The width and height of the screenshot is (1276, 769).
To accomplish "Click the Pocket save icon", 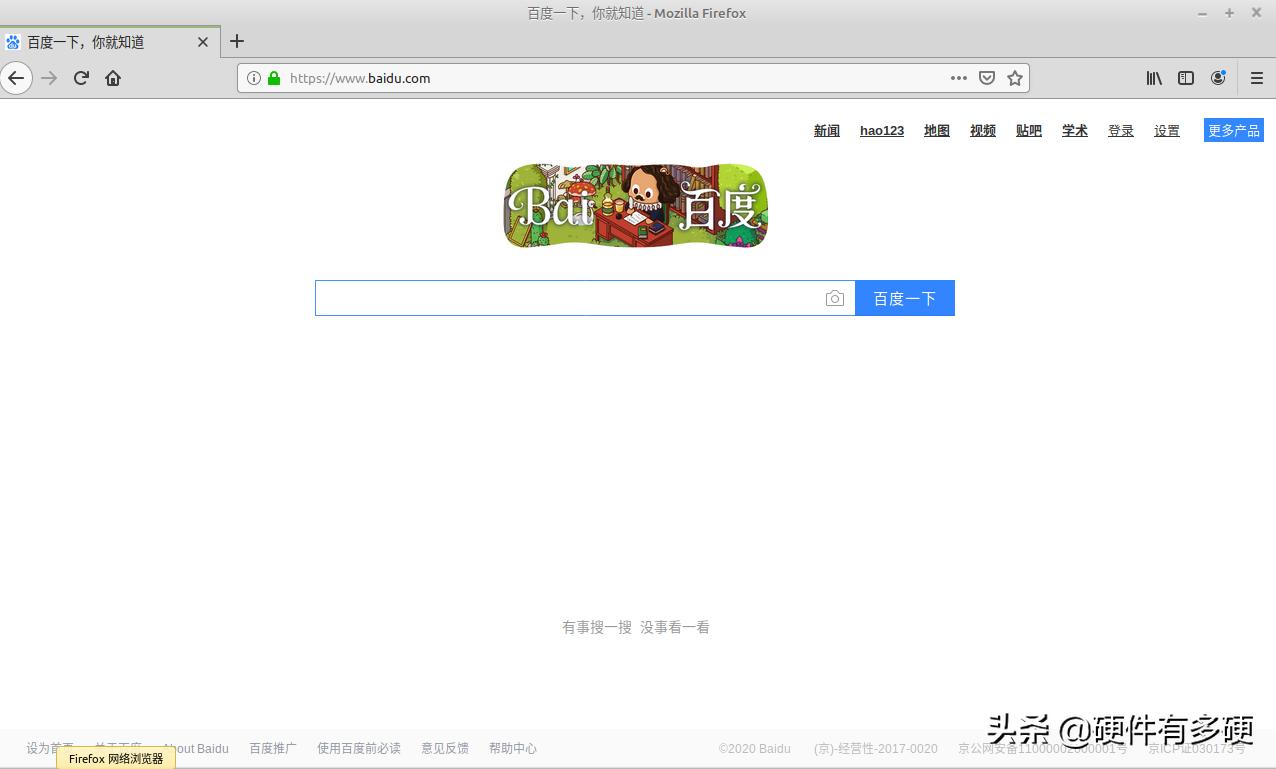I will pos(987,77).
